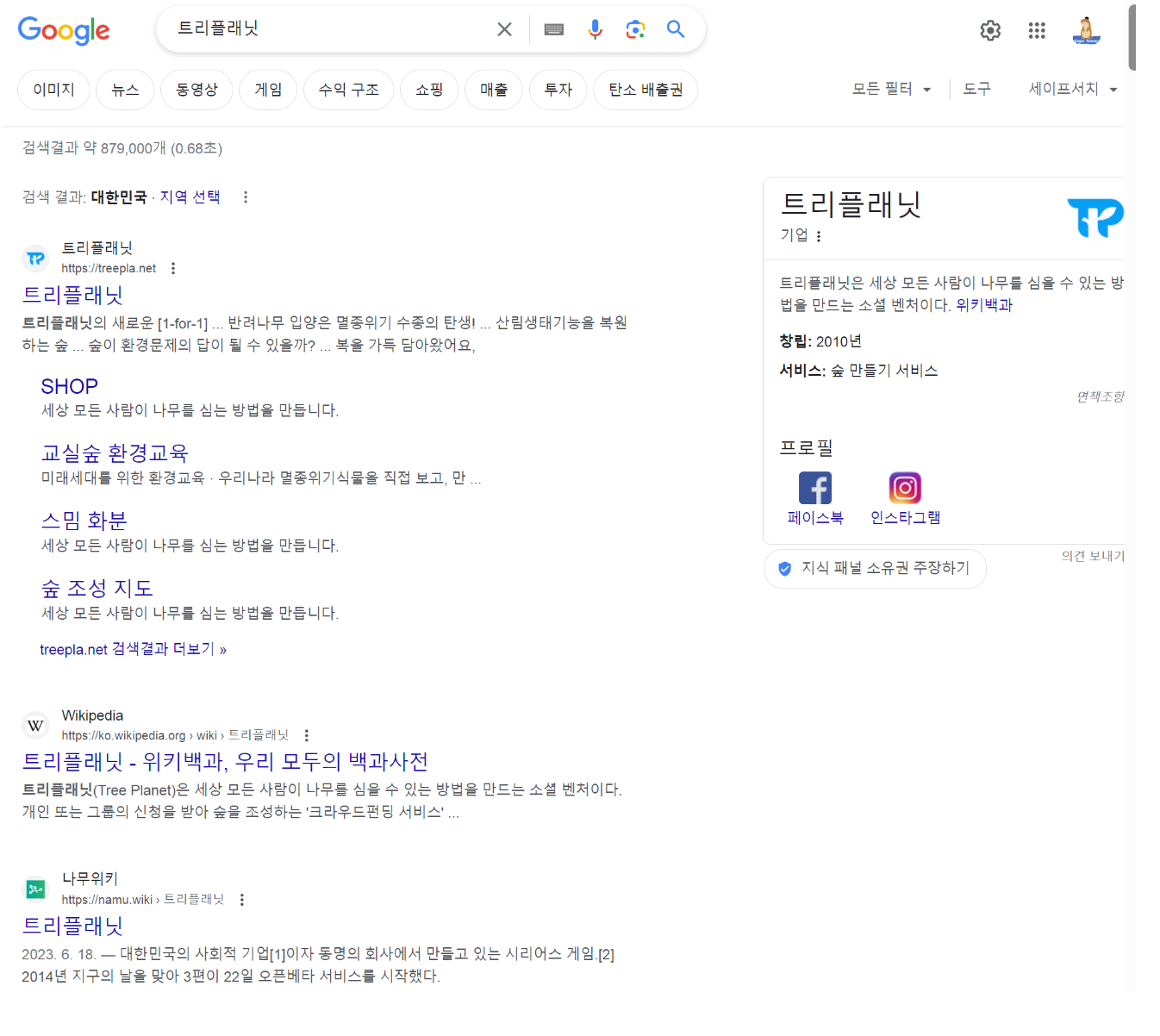Select the 매출 filter chip
Screen dimensions: 1160x1036
[494, 90]
